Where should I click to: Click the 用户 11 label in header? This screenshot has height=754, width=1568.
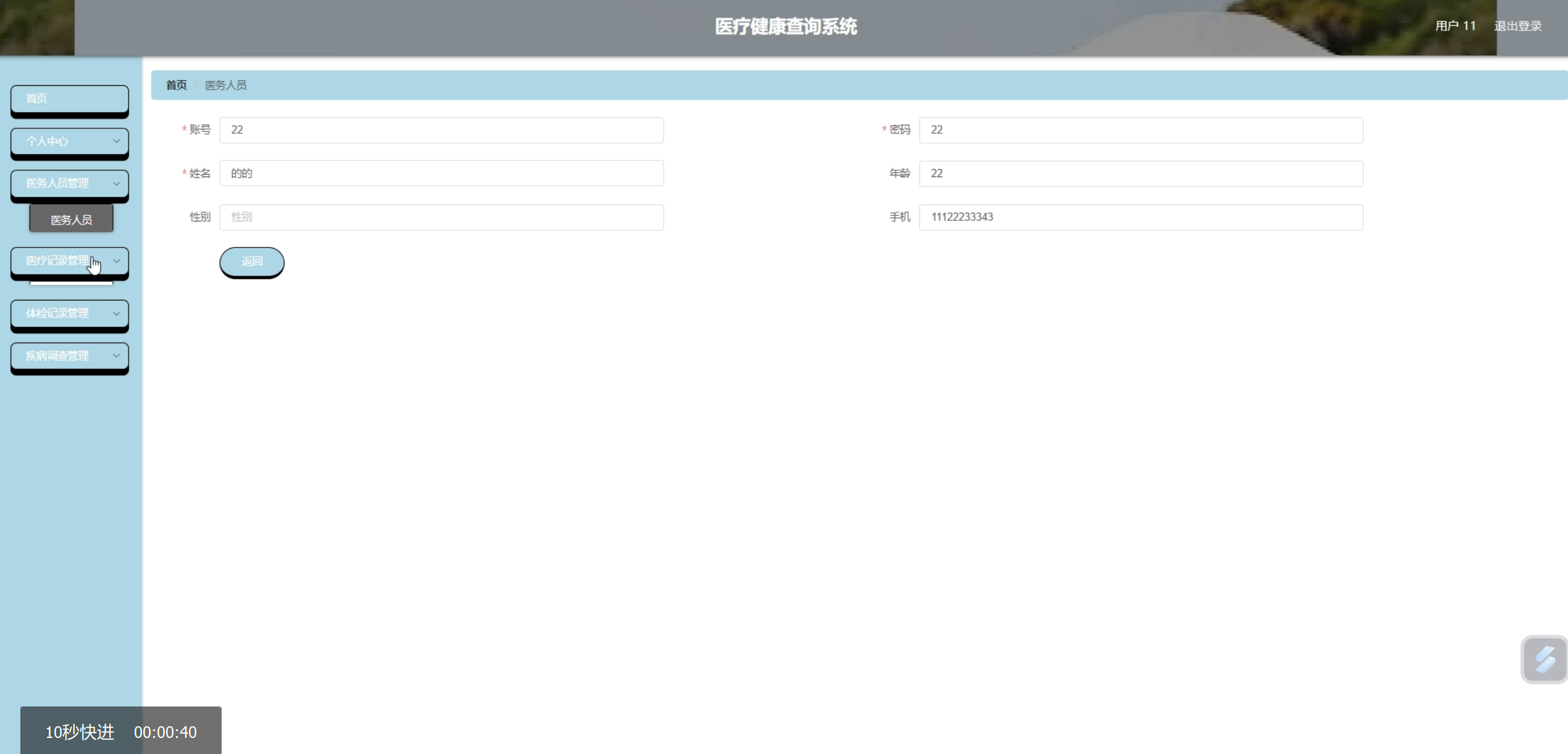pyautogui.click(x=1454, y=26)
